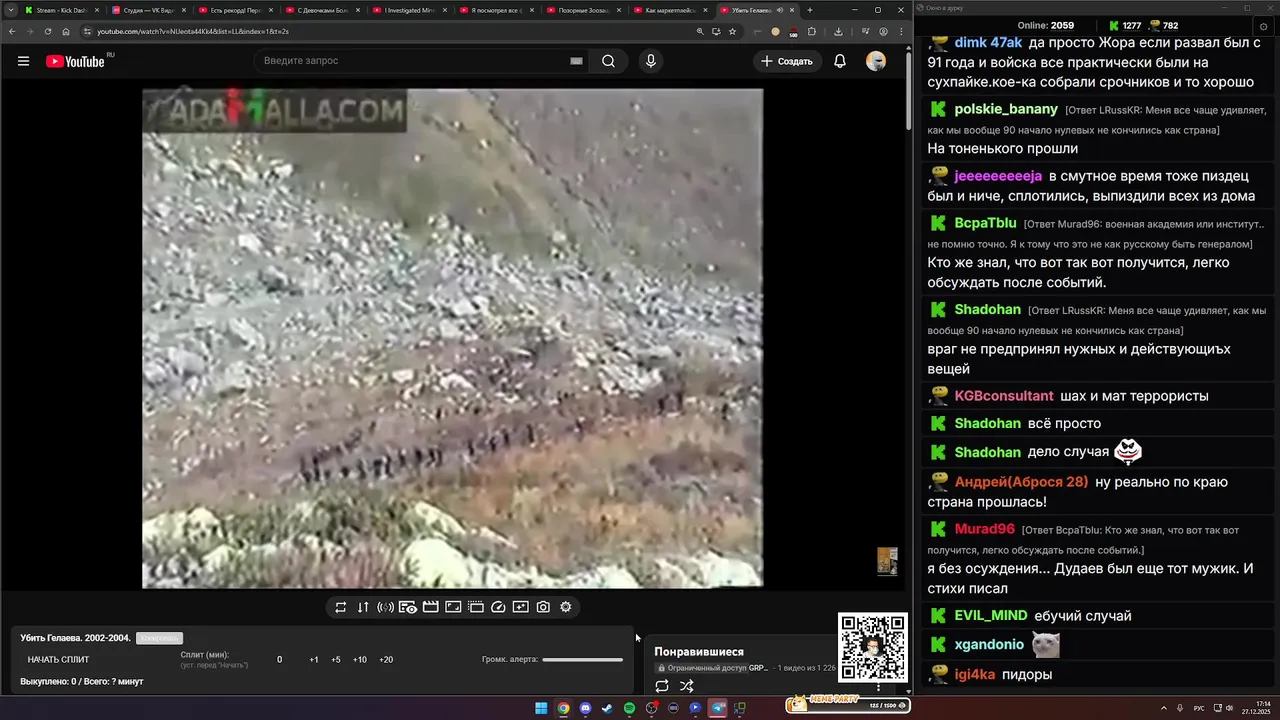This screenshot has width=1280, height=720.
Task: Switch to Есть рекорд! tab
Action: pos(234,10)
